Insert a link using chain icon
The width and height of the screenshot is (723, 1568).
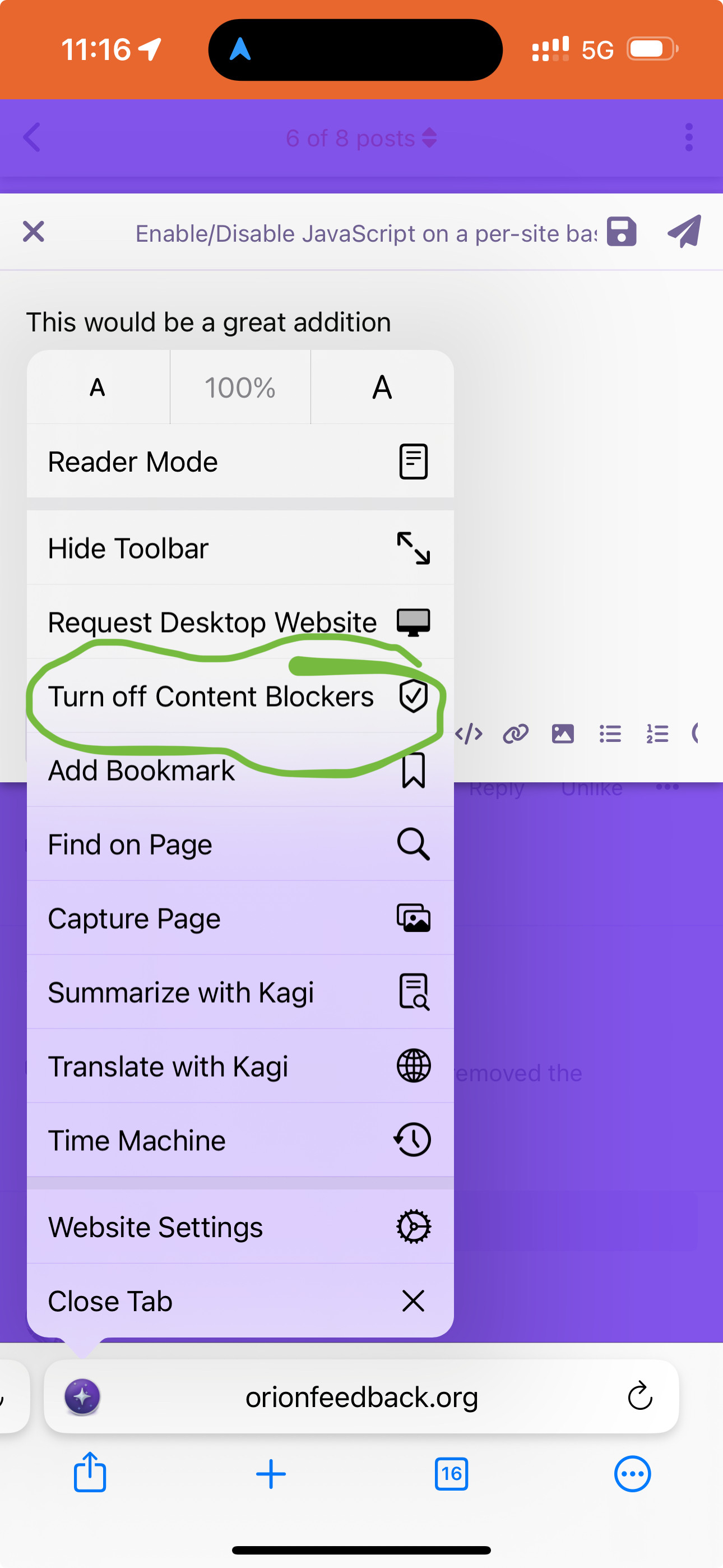(516, 734)
